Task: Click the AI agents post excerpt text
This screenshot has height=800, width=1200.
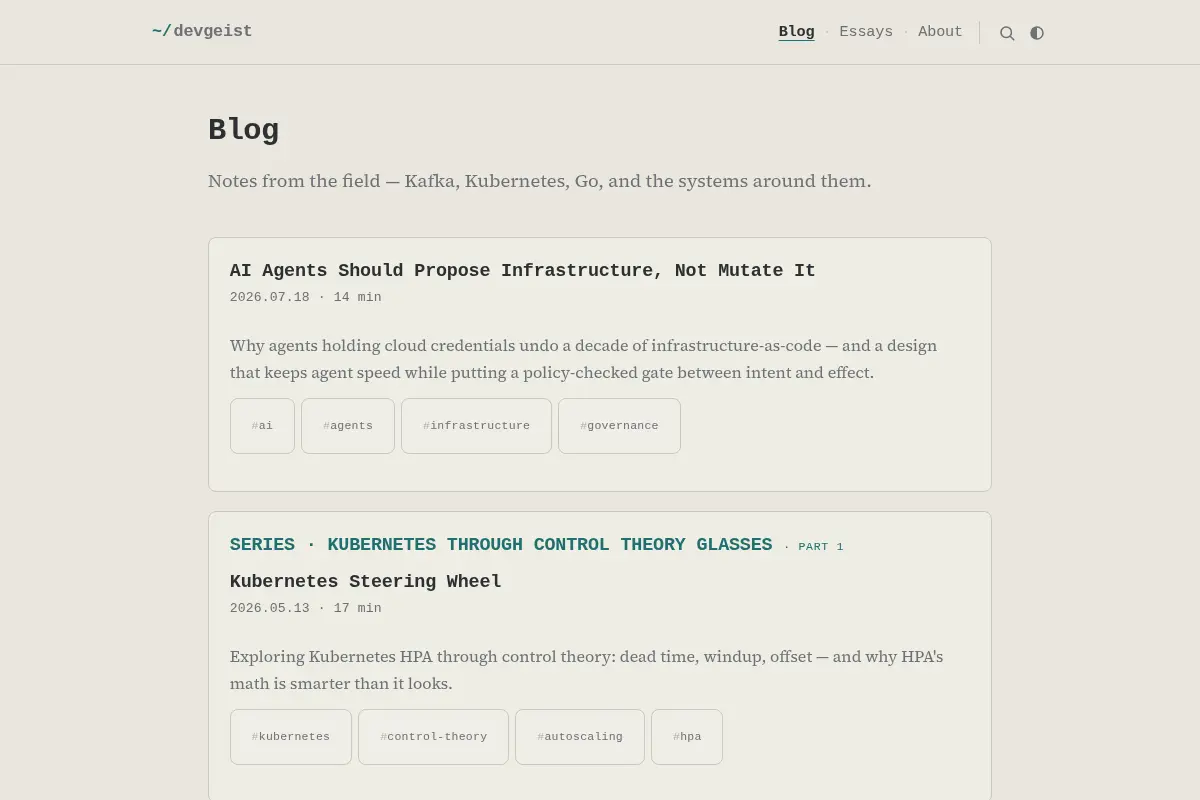Action: pyautogui.click(x=583, y=359)
